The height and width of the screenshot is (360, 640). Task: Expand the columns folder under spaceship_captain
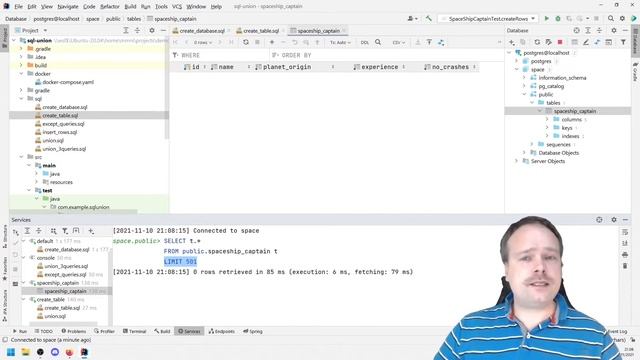(547, 119)
